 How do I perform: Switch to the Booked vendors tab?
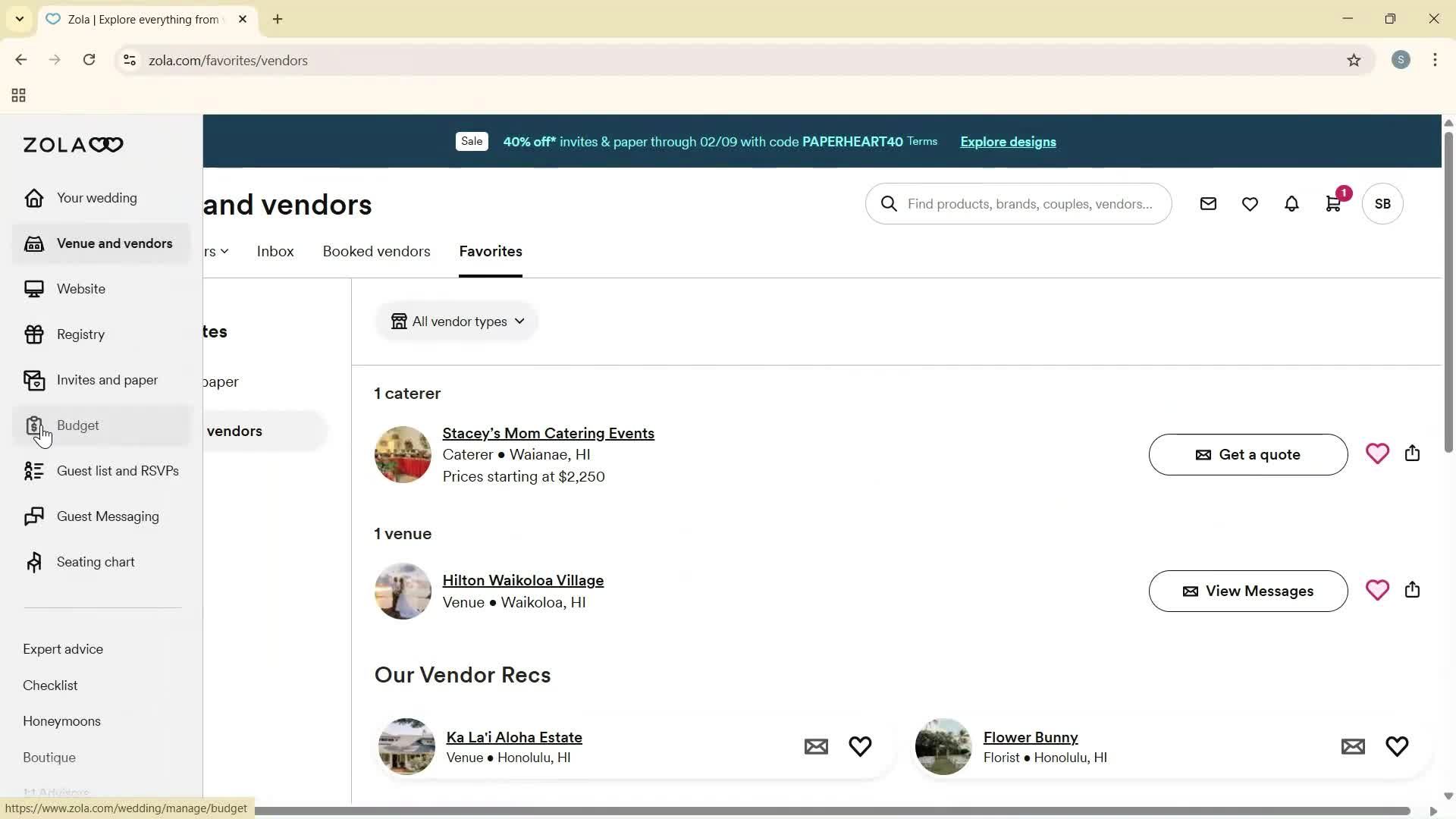point(375,251)
